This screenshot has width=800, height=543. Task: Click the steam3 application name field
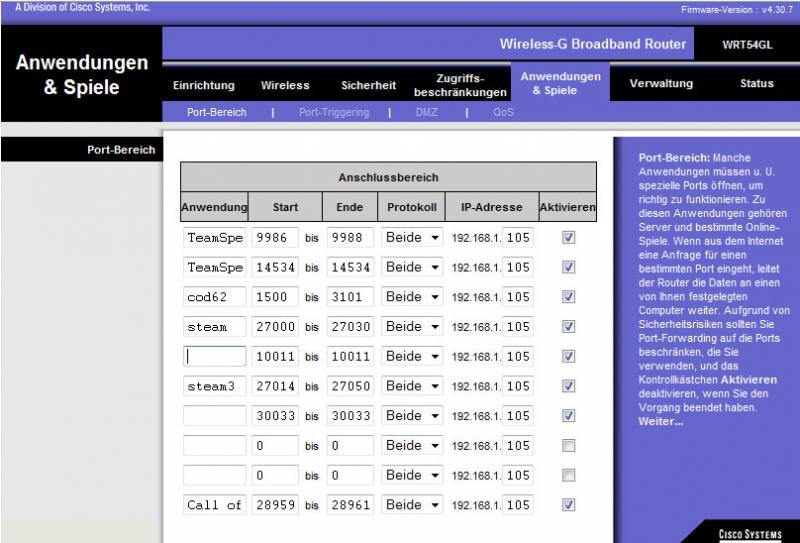coord(215,386)
